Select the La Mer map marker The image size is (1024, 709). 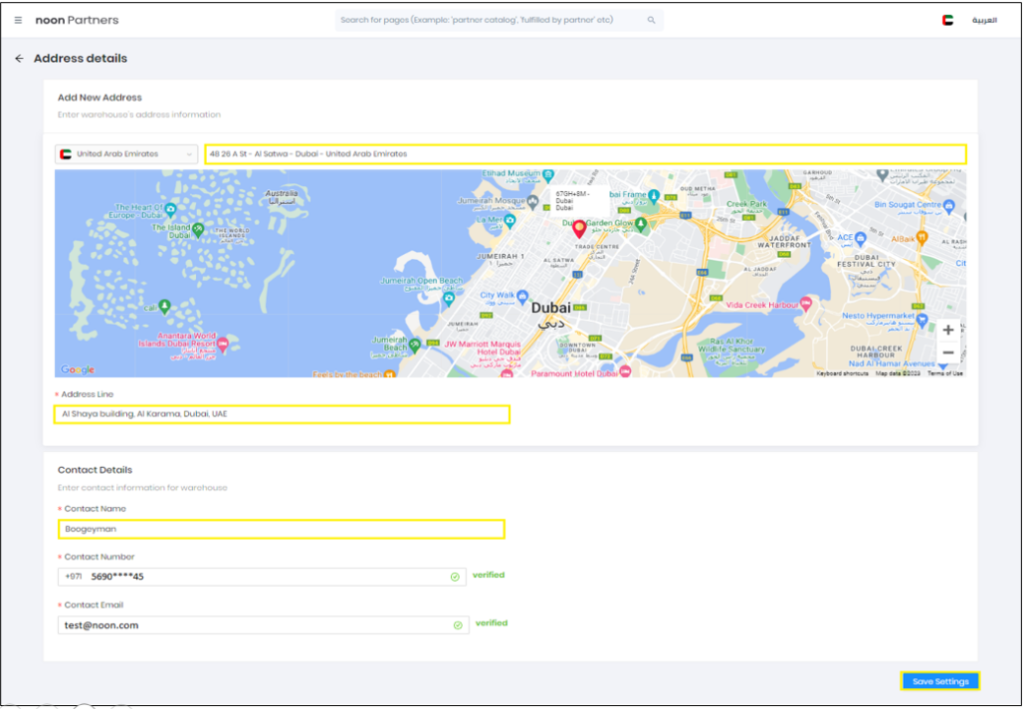pyautogui.click(x=510, y=220)
